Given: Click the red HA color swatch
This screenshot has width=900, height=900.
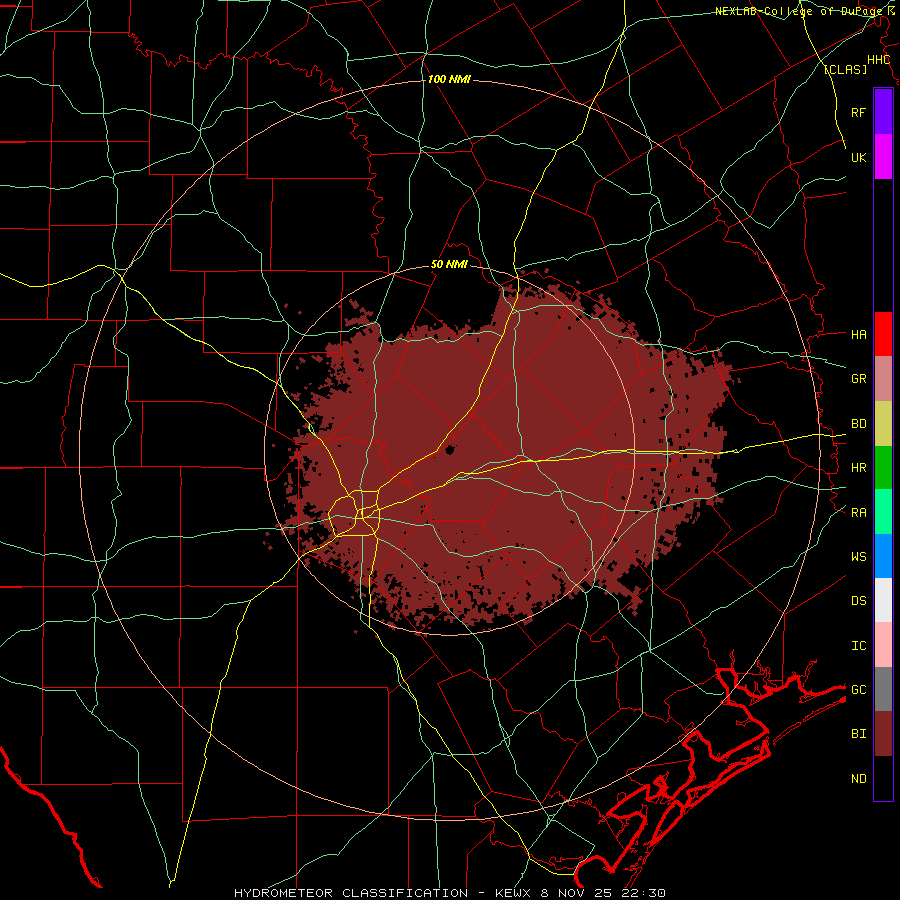Looking at the screenshot, I should click(883, 334).
